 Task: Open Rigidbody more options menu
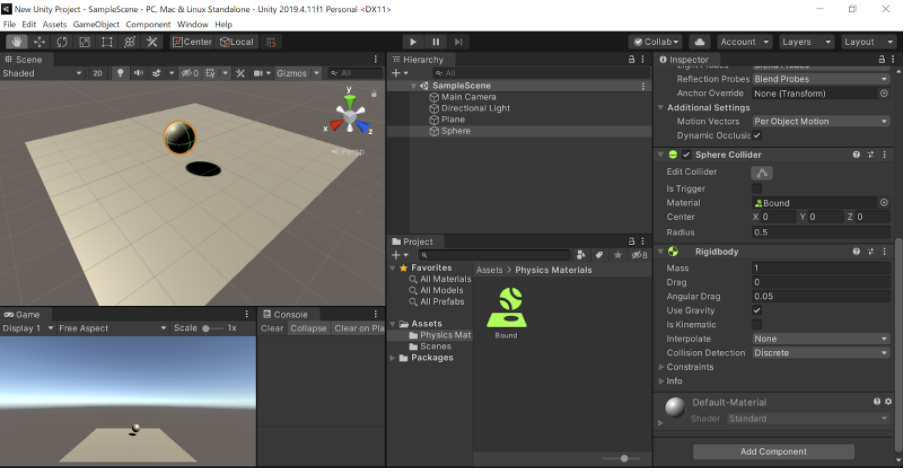click(x=884, y=251)
